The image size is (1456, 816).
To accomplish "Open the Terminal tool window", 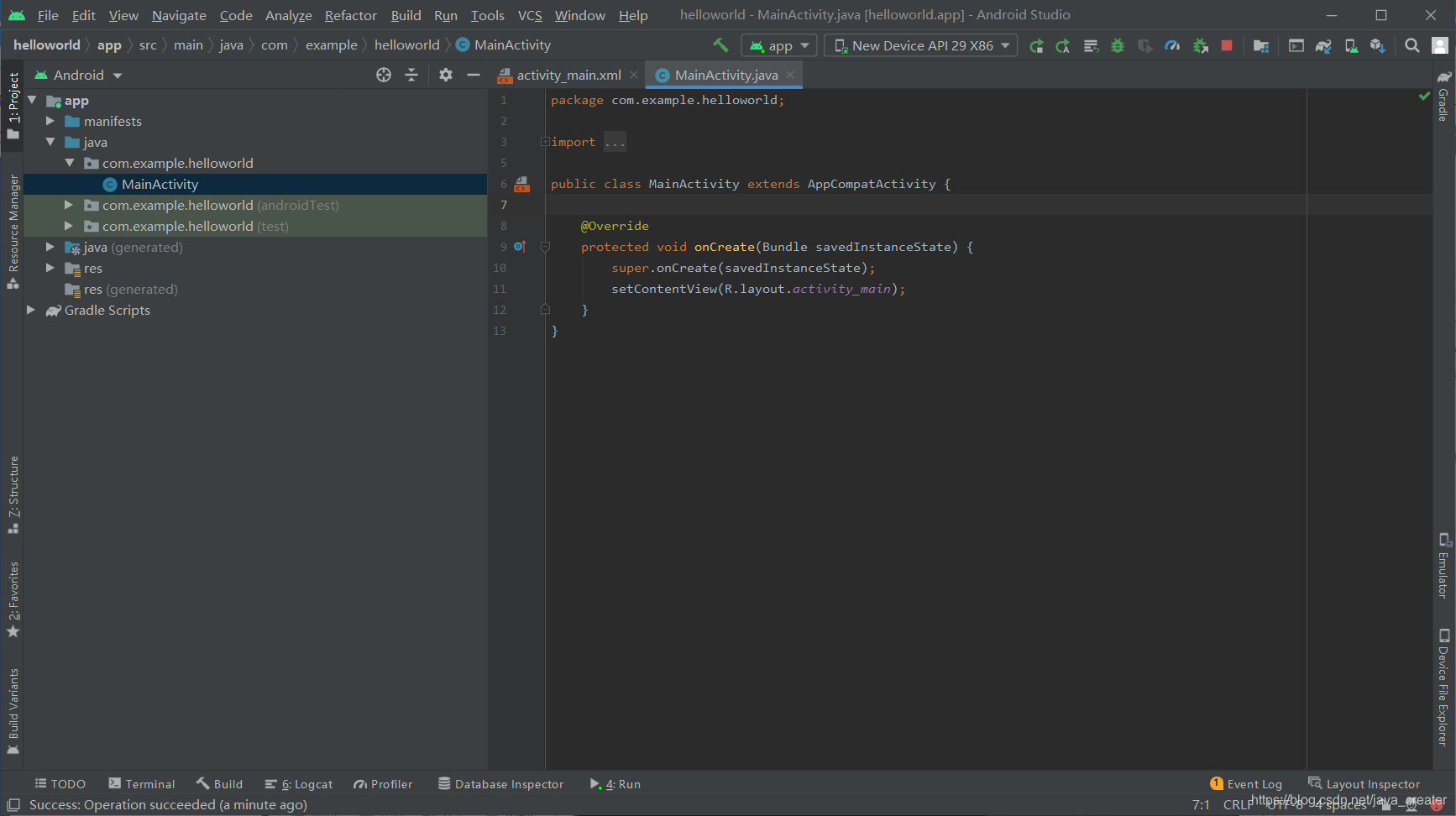I will tap(142, 784).
